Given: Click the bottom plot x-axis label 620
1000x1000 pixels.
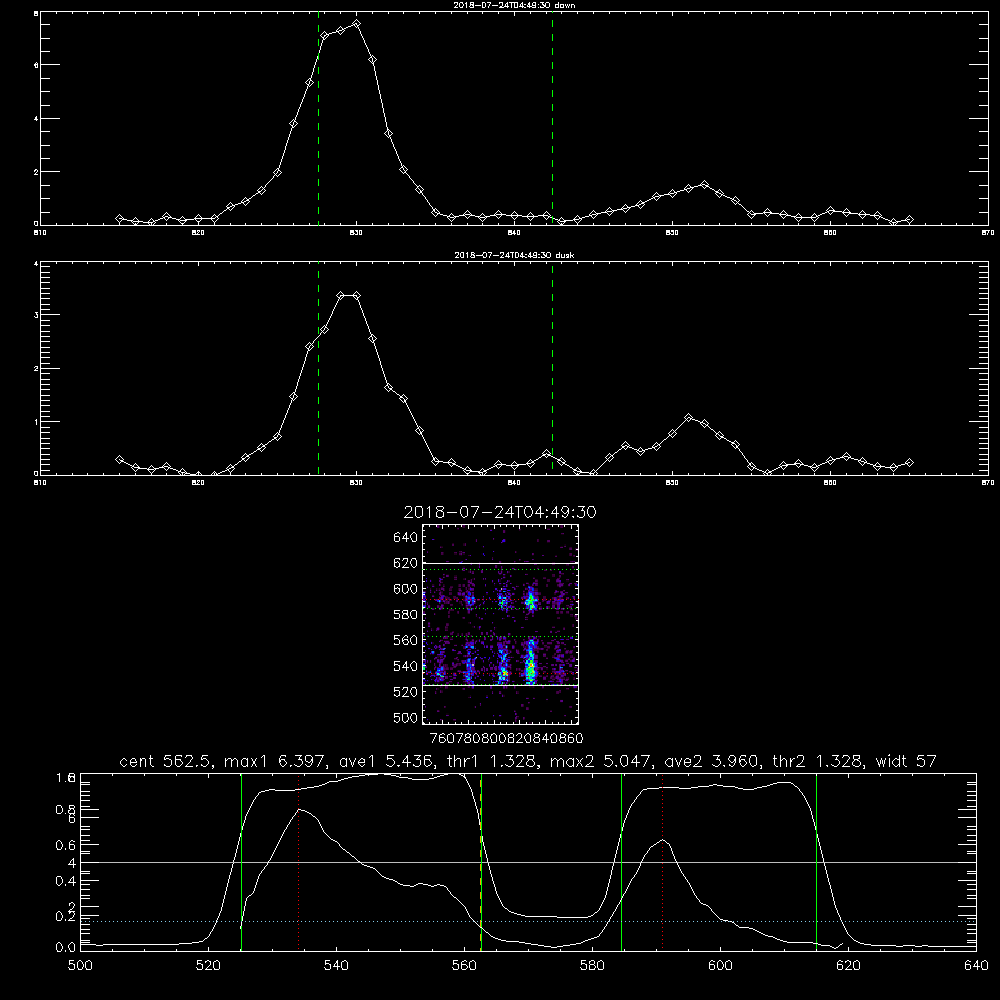Looking at the screenshot, I should tap(848, 966).
